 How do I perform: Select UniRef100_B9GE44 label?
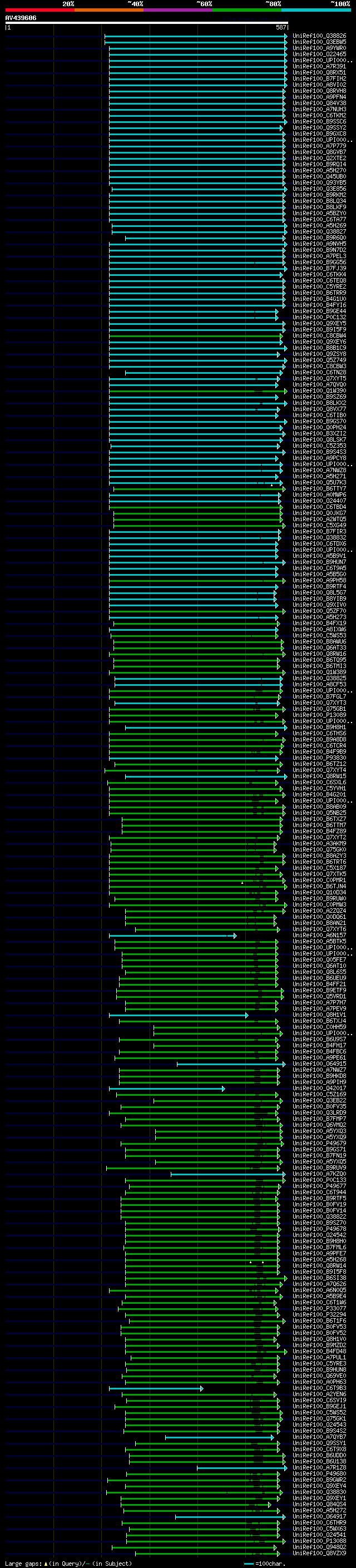point(319,311)
